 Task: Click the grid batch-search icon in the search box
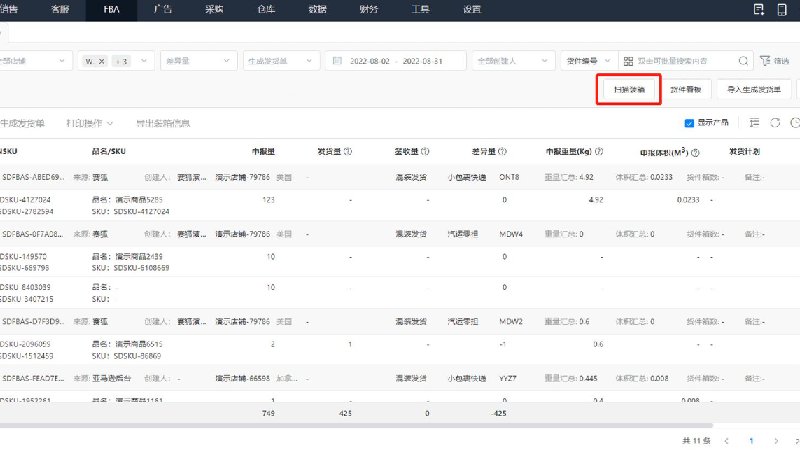(x=628, y=61)
